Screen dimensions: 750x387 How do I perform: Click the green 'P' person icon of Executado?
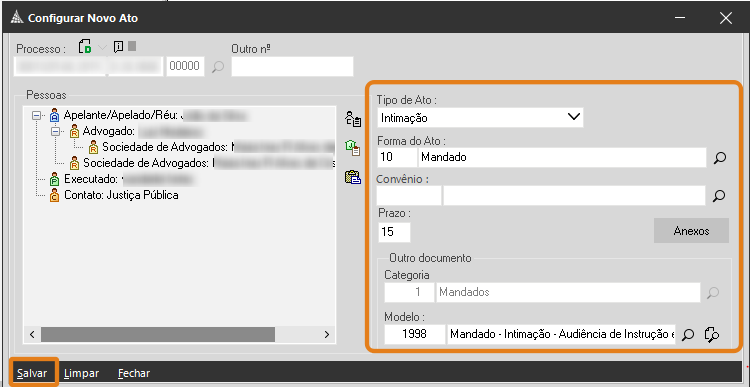point(55,179)
